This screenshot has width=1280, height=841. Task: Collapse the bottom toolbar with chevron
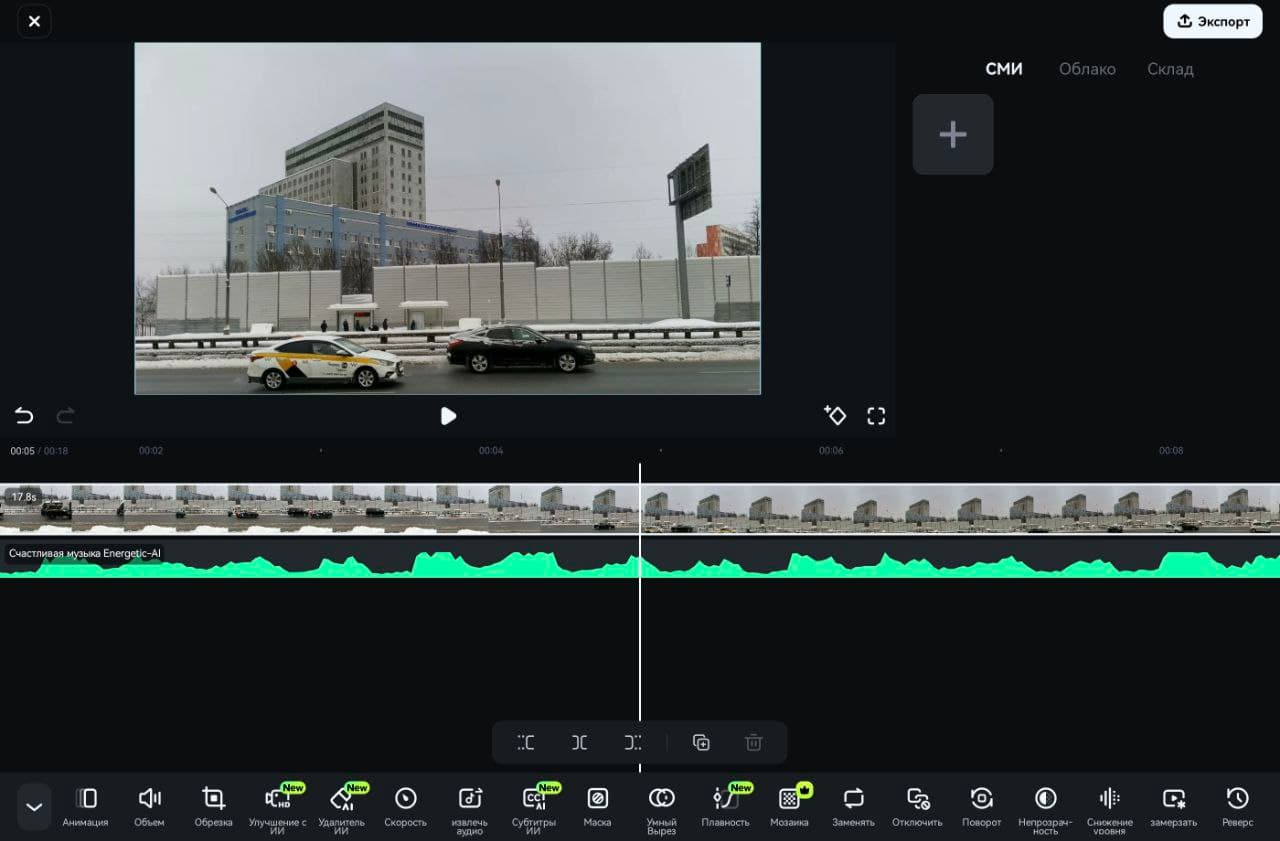pyautogui.click(x=34, y=807)
